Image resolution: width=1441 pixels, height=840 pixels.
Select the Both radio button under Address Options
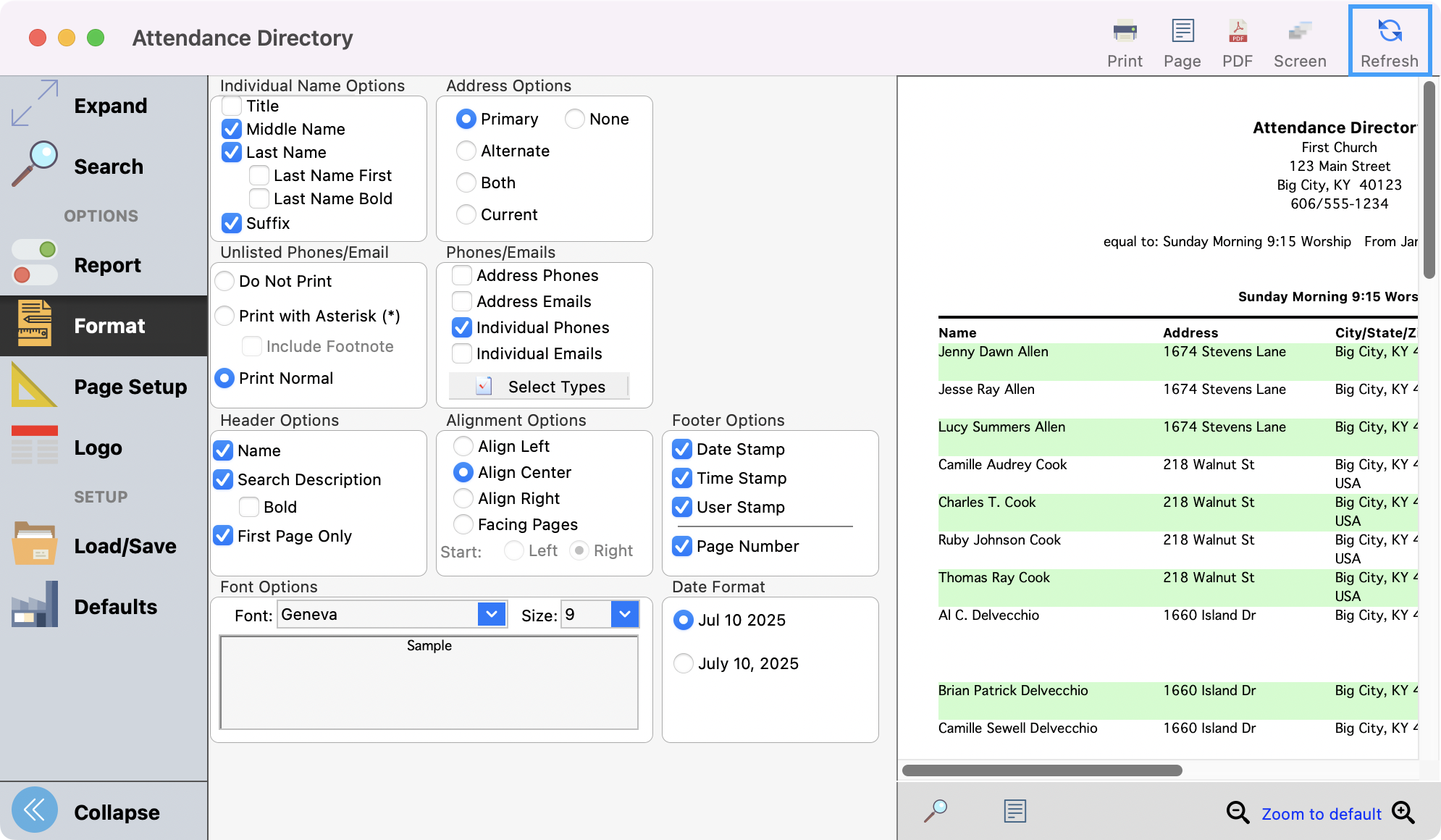pyautogui.click(x=466, y=182)
